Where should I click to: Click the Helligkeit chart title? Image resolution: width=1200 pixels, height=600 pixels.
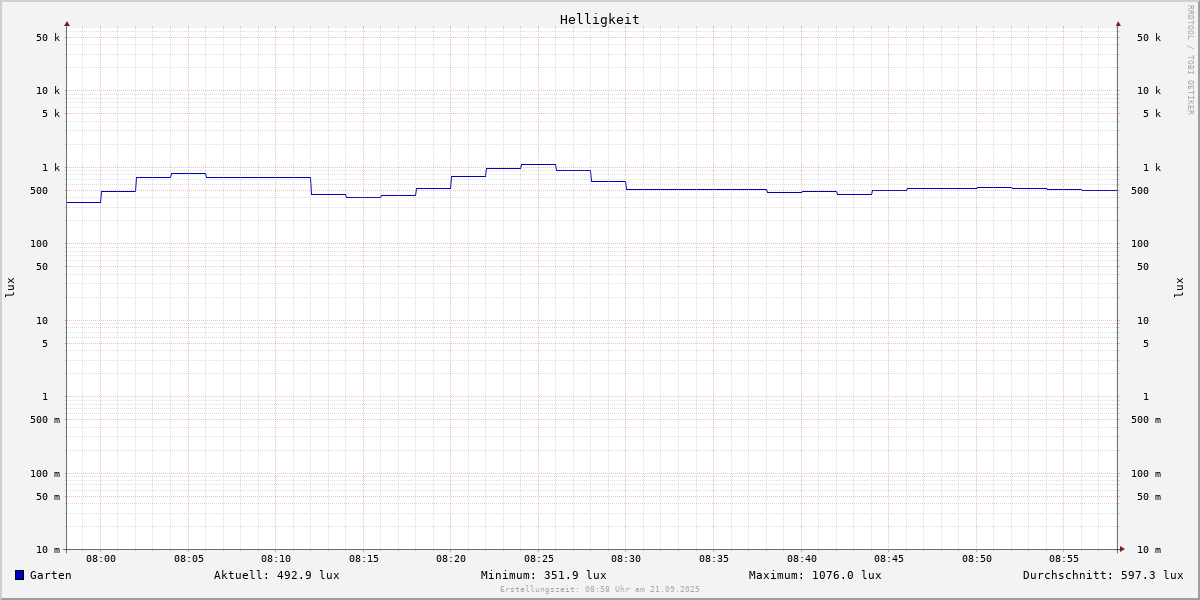pos(599,19)
